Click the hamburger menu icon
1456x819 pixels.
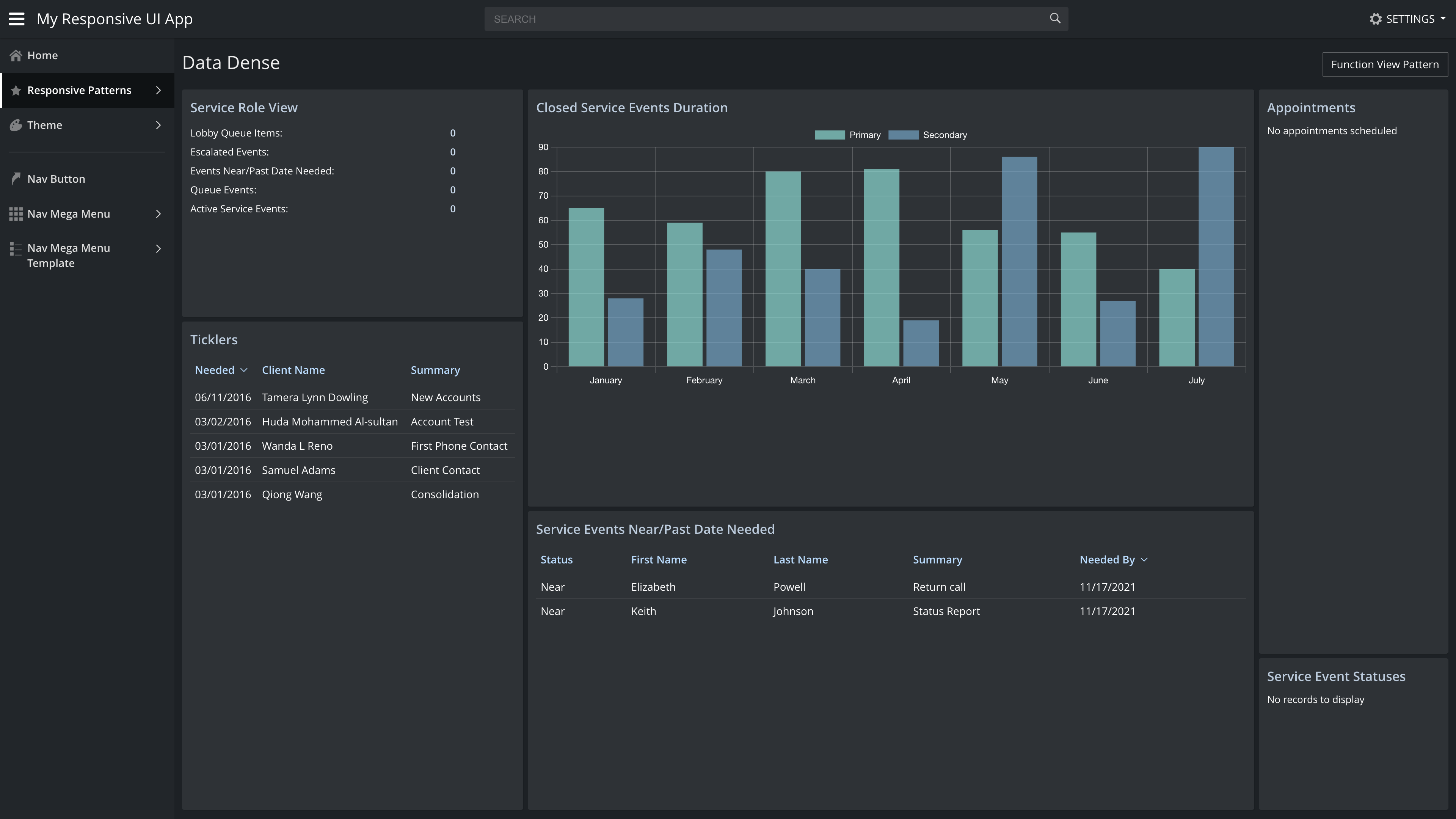tap(16, 19)
